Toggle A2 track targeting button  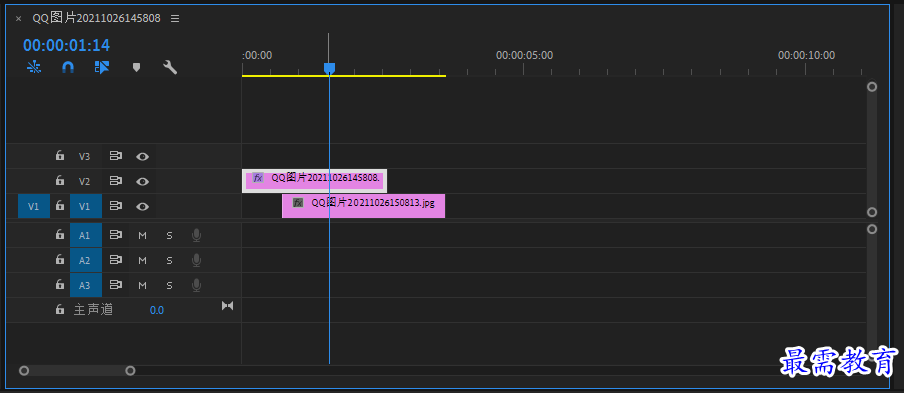click(x=86, y=260)
